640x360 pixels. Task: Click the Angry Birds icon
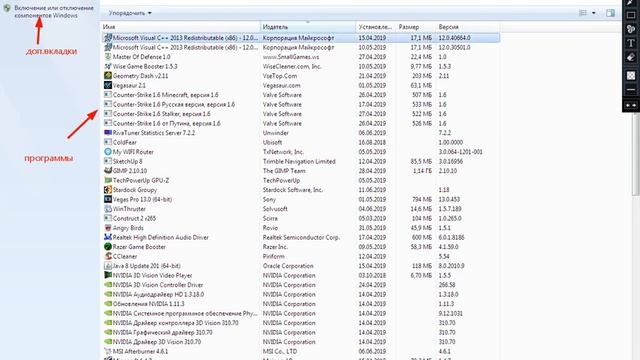click(108, 228)
